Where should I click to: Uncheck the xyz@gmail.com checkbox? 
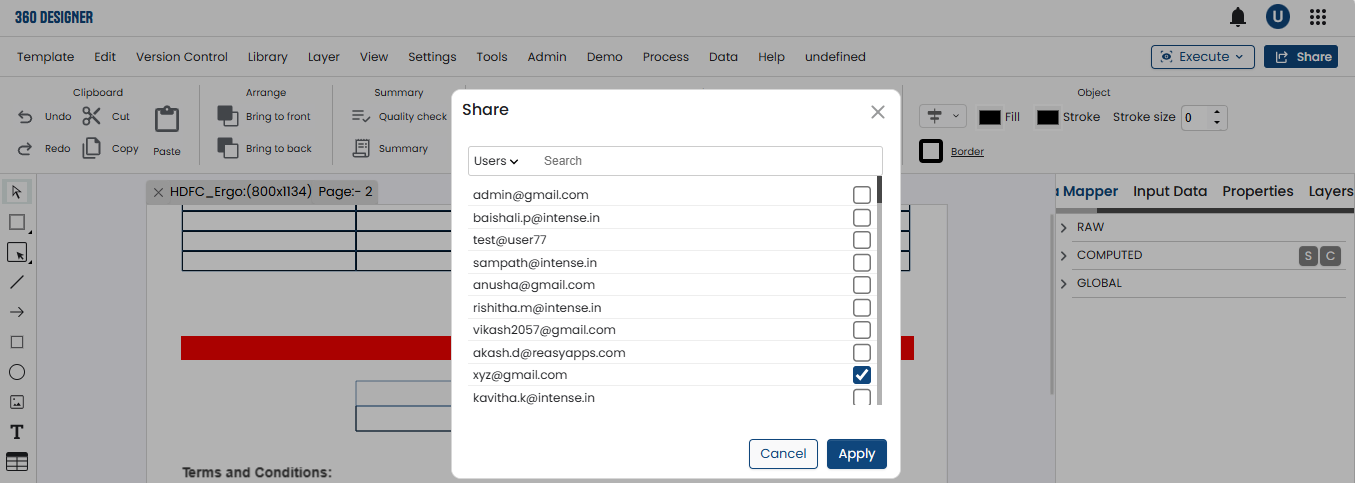861,375
